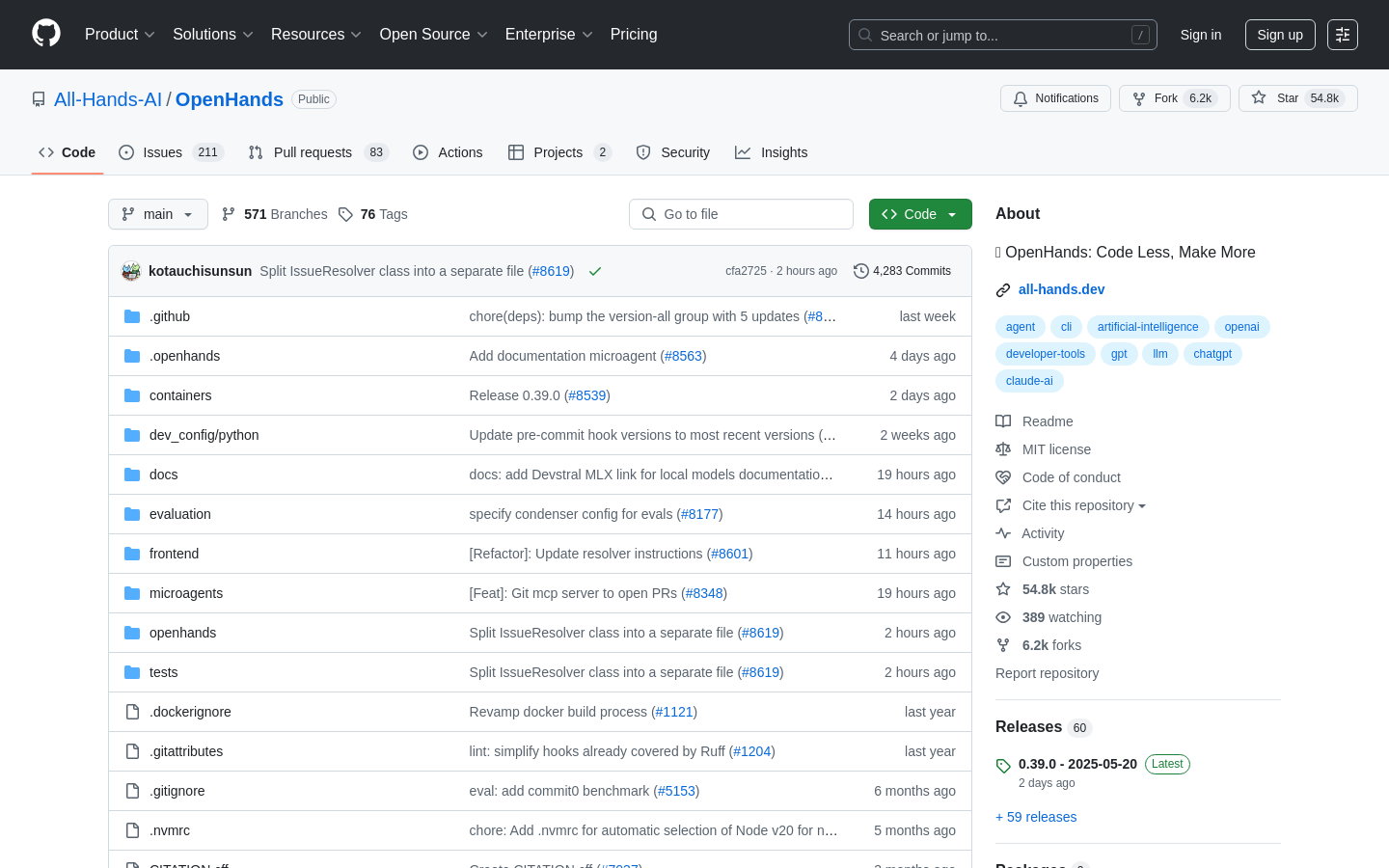Focus the Search or jump to field

[1003, 35]
